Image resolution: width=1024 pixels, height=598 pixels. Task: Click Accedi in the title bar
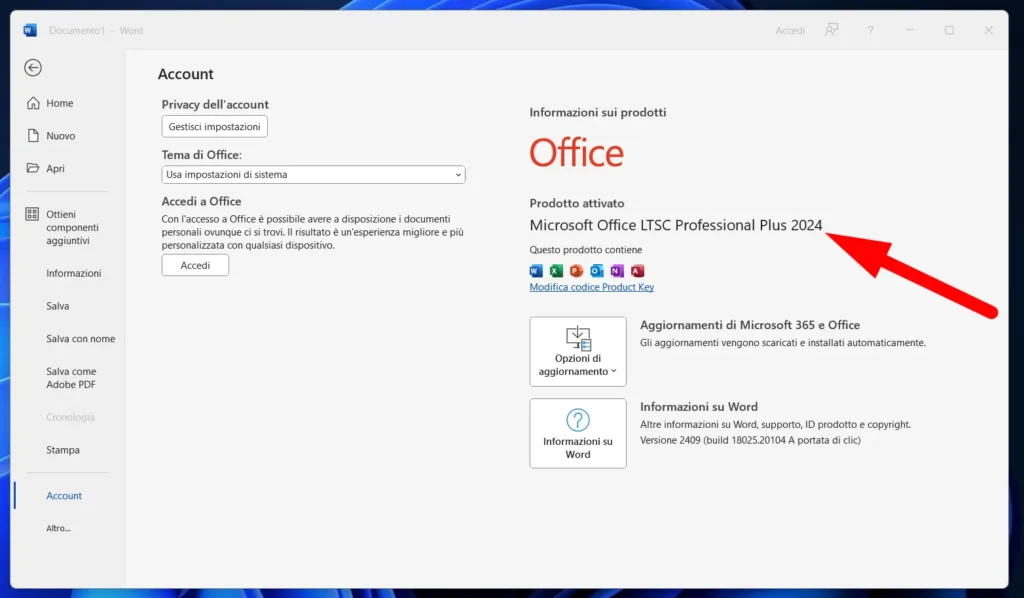[x=790, y=30]
